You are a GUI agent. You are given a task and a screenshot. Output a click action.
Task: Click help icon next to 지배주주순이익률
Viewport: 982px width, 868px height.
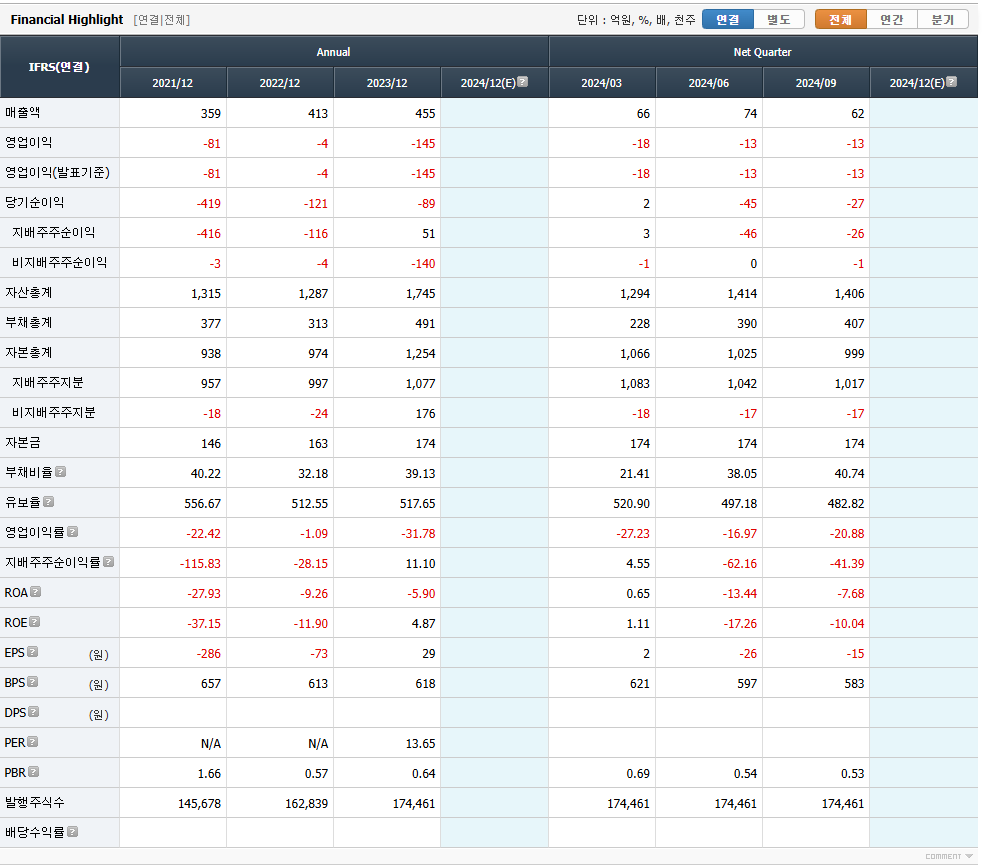point(109,563)
